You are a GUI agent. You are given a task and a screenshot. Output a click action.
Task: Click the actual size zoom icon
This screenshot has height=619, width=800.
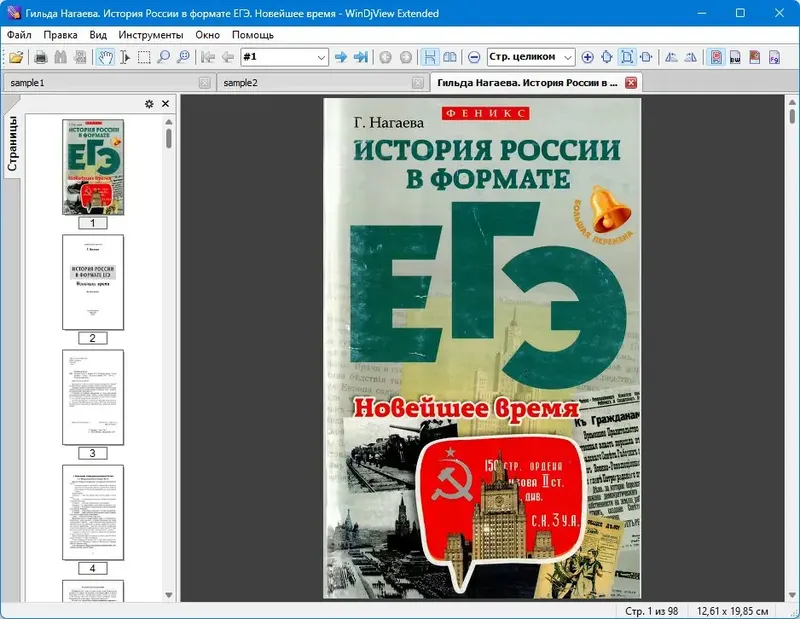tap(607, 57)
